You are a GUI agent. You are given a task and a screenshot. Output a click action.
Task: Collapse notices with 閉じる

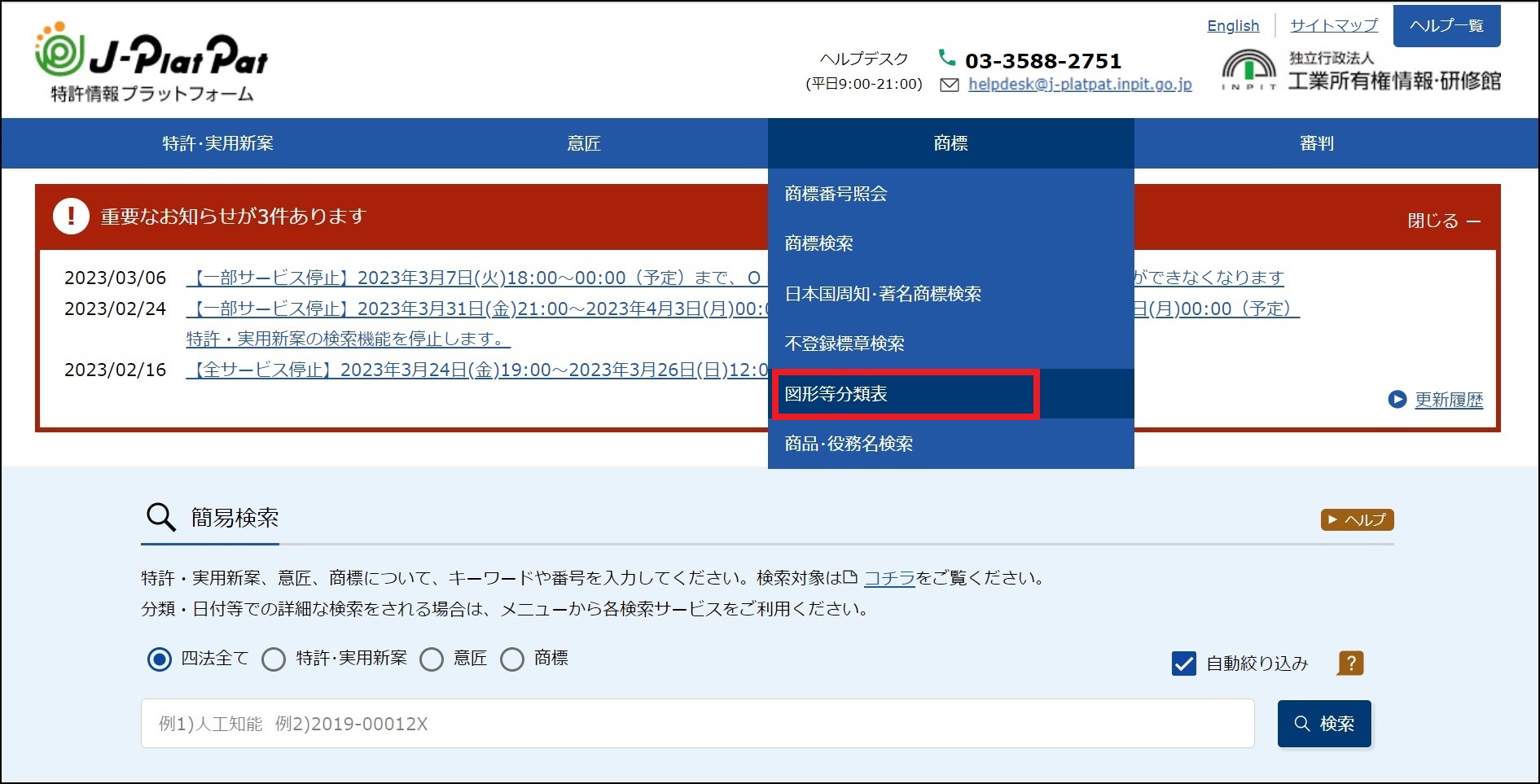[x=1443, y=221]
